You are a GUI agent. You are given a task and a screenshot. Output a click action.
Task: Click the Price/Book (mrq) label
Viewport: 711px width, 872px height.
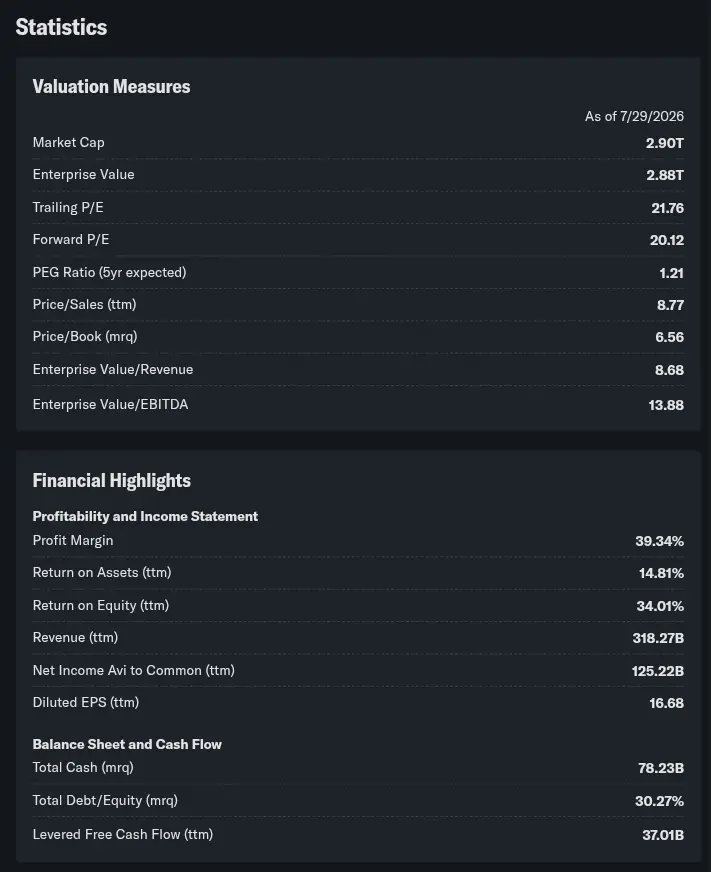point(85,336)
